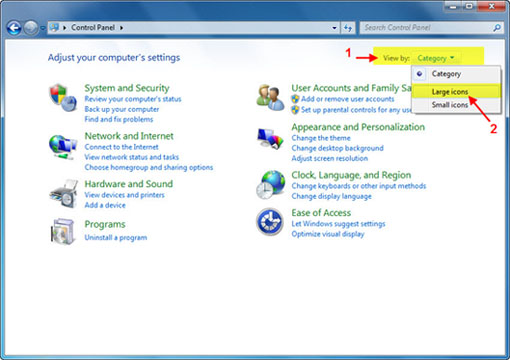This screenshot has width=510, height=360.
Task: Expand the address bar history dropdown
Action: [334, 28]
